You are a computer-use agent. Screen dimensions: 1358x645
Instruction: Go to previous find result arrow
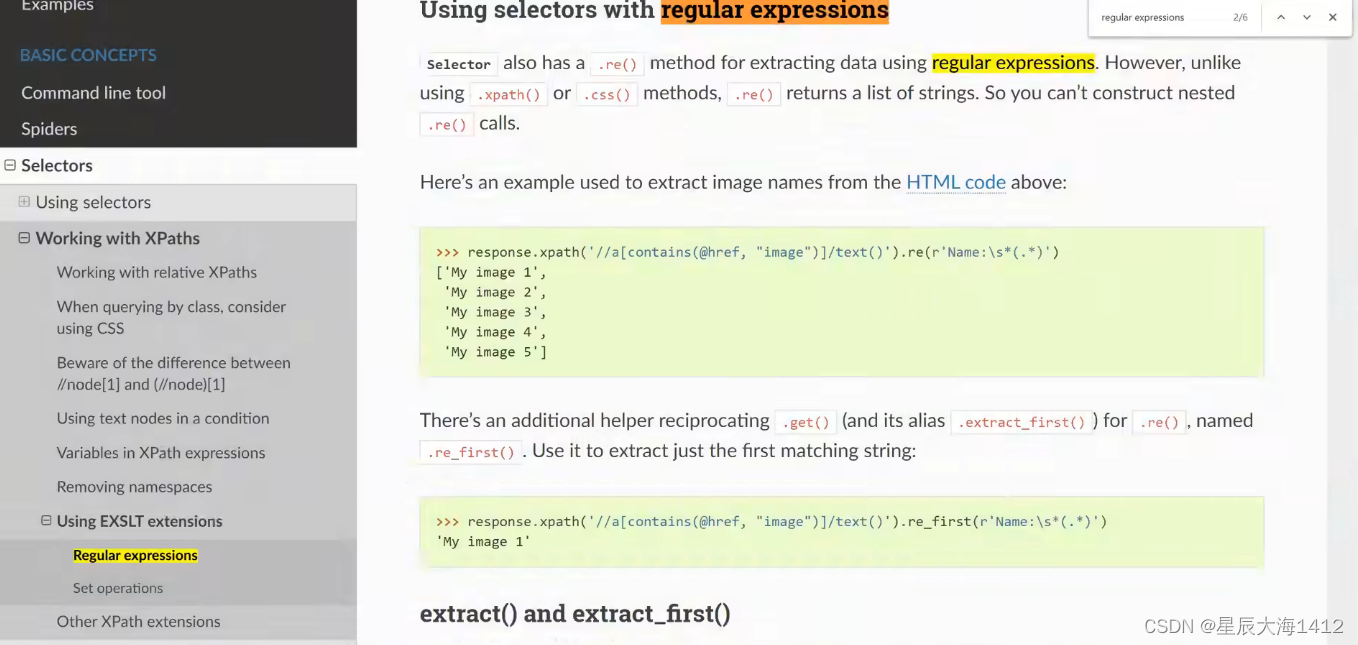click(1281, 18)
